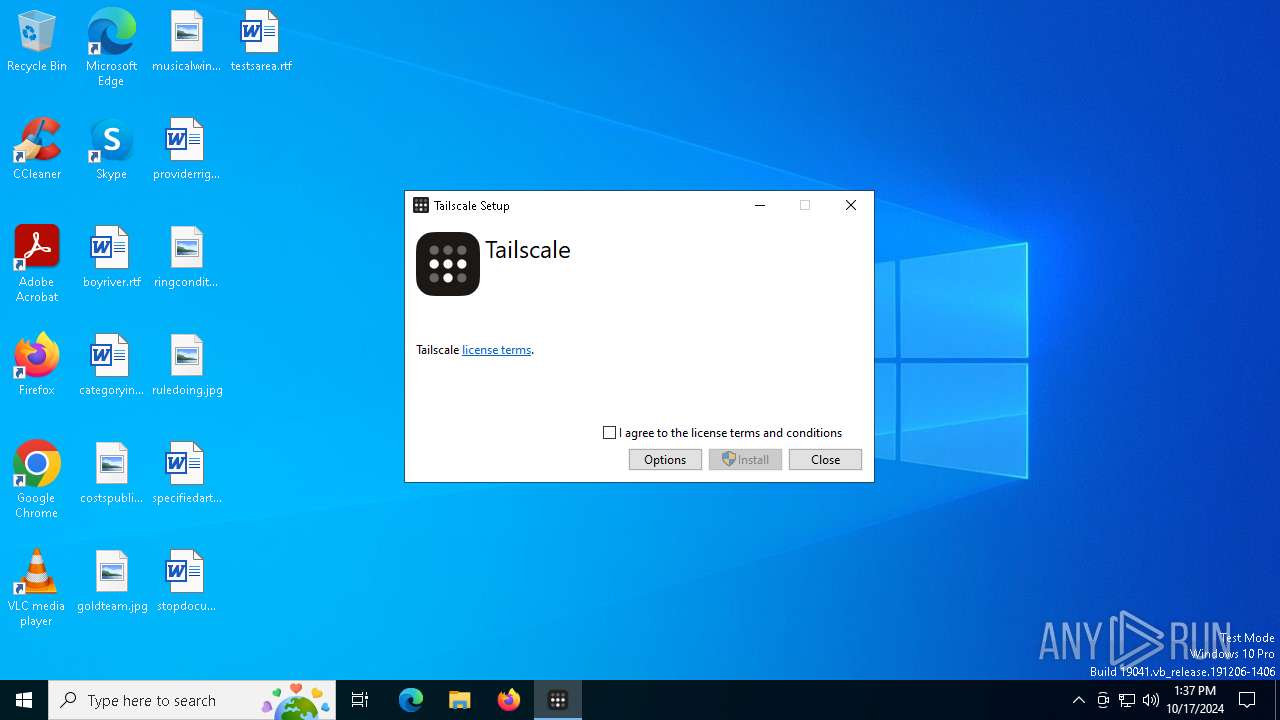Open the Windows Start menu
The height and width of the screenshot is (720, 1280).
(x=24, y=700)
